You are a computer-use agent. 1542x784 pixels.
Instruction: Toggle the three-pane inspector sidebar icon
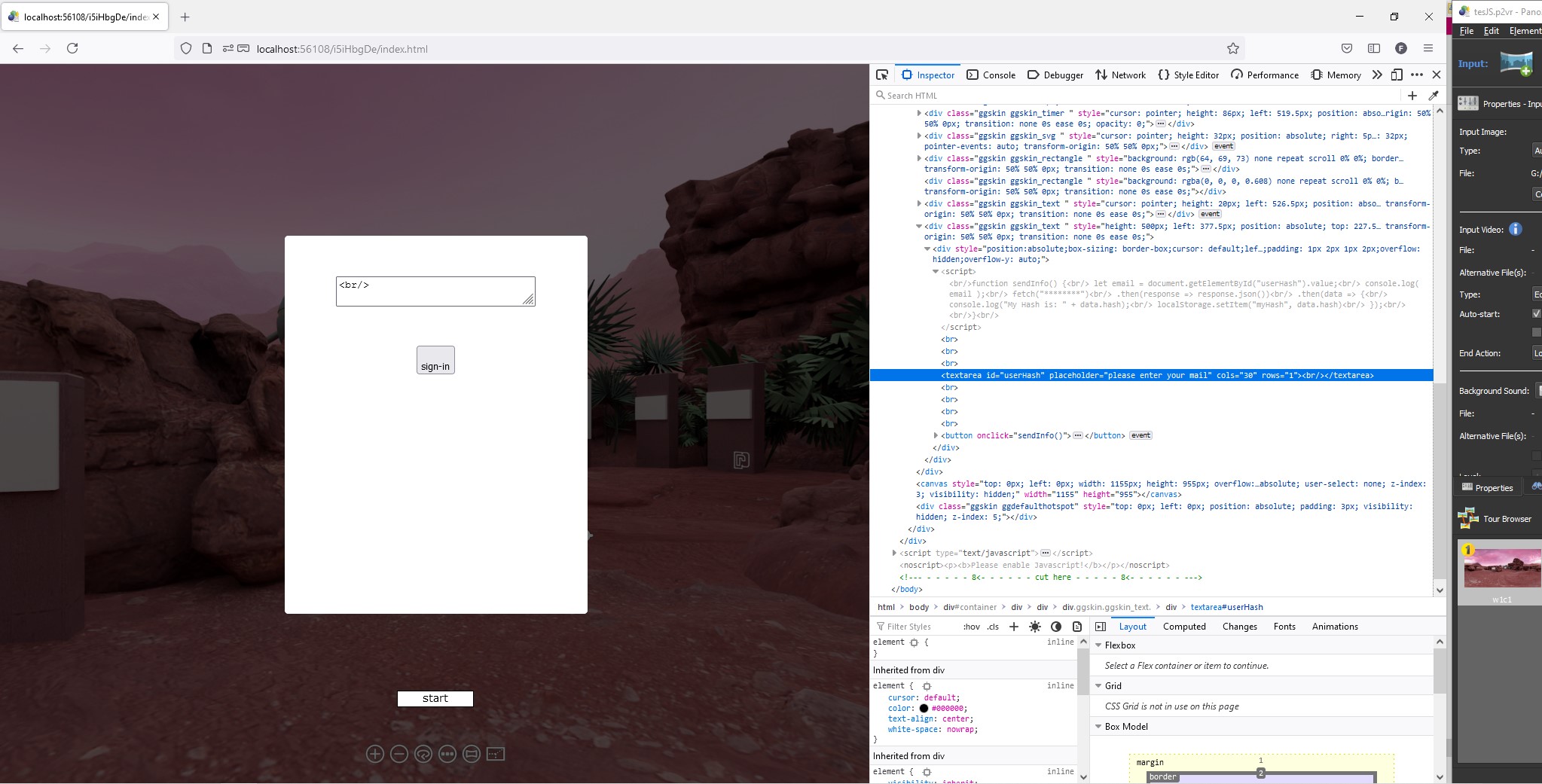coord(1101,627)
